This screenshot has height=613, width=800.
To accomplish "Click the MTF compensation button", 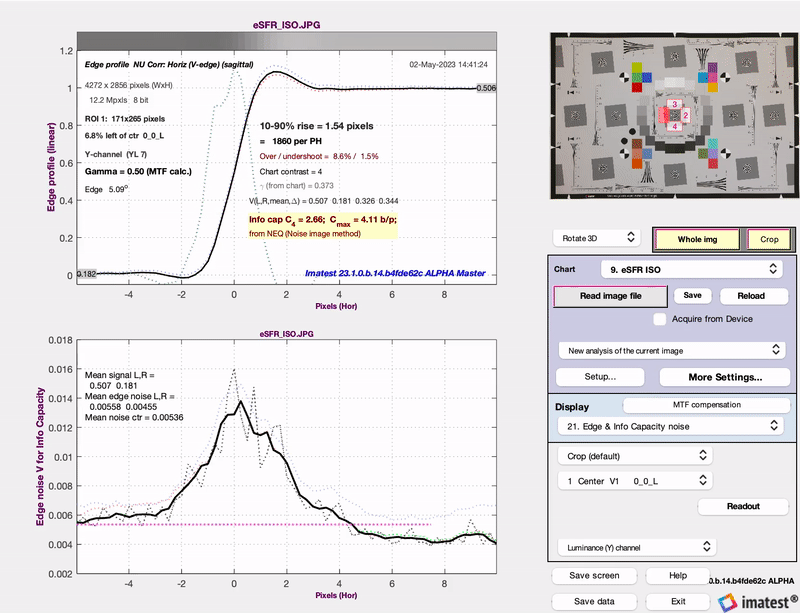I will 707,405.
